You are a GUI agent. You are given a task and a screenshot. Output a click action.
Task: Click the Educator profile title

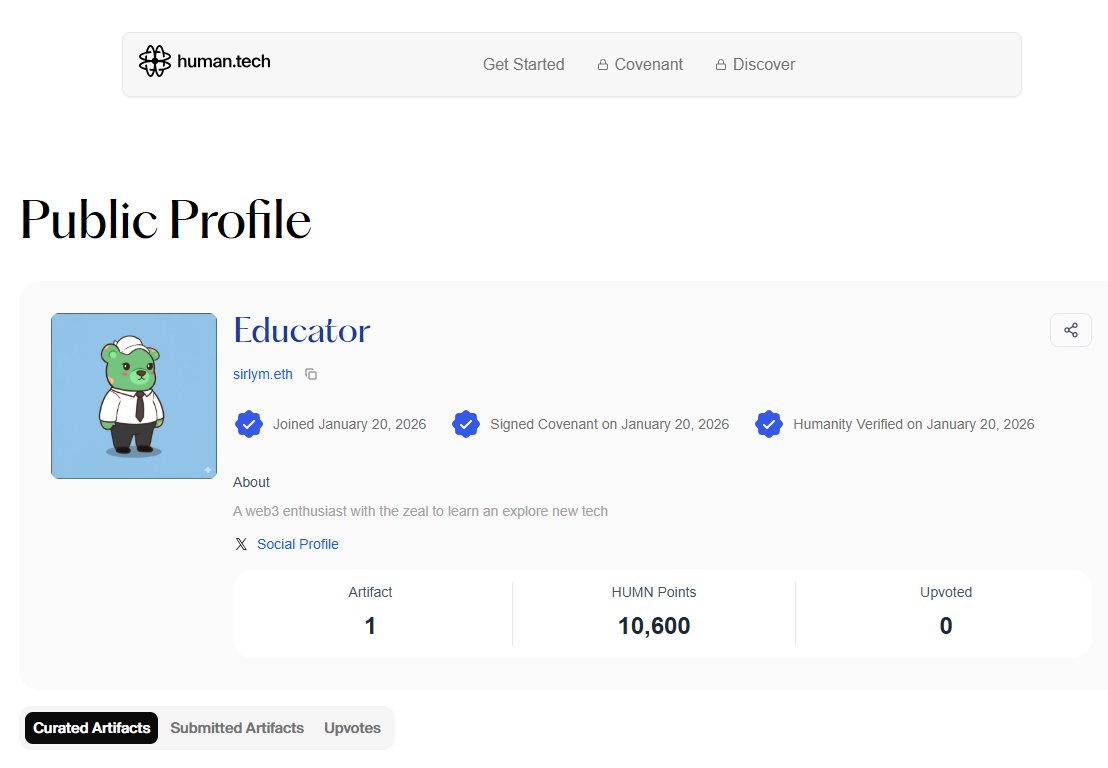coord(302,330)
